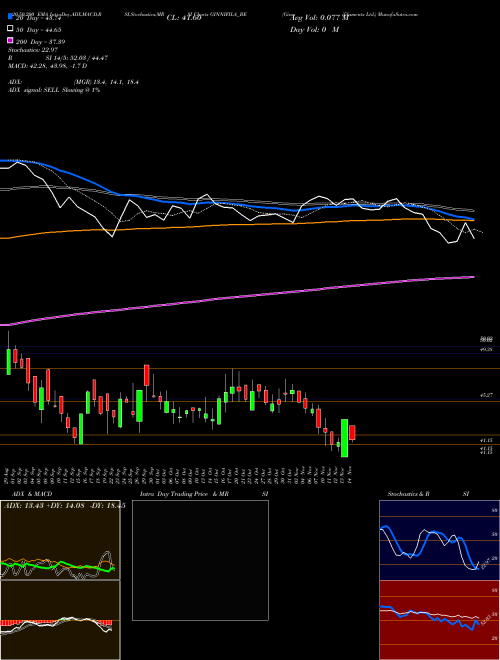Click the '49.28' price axis label
The image size is (500, 660).
(x=486, y=349)
